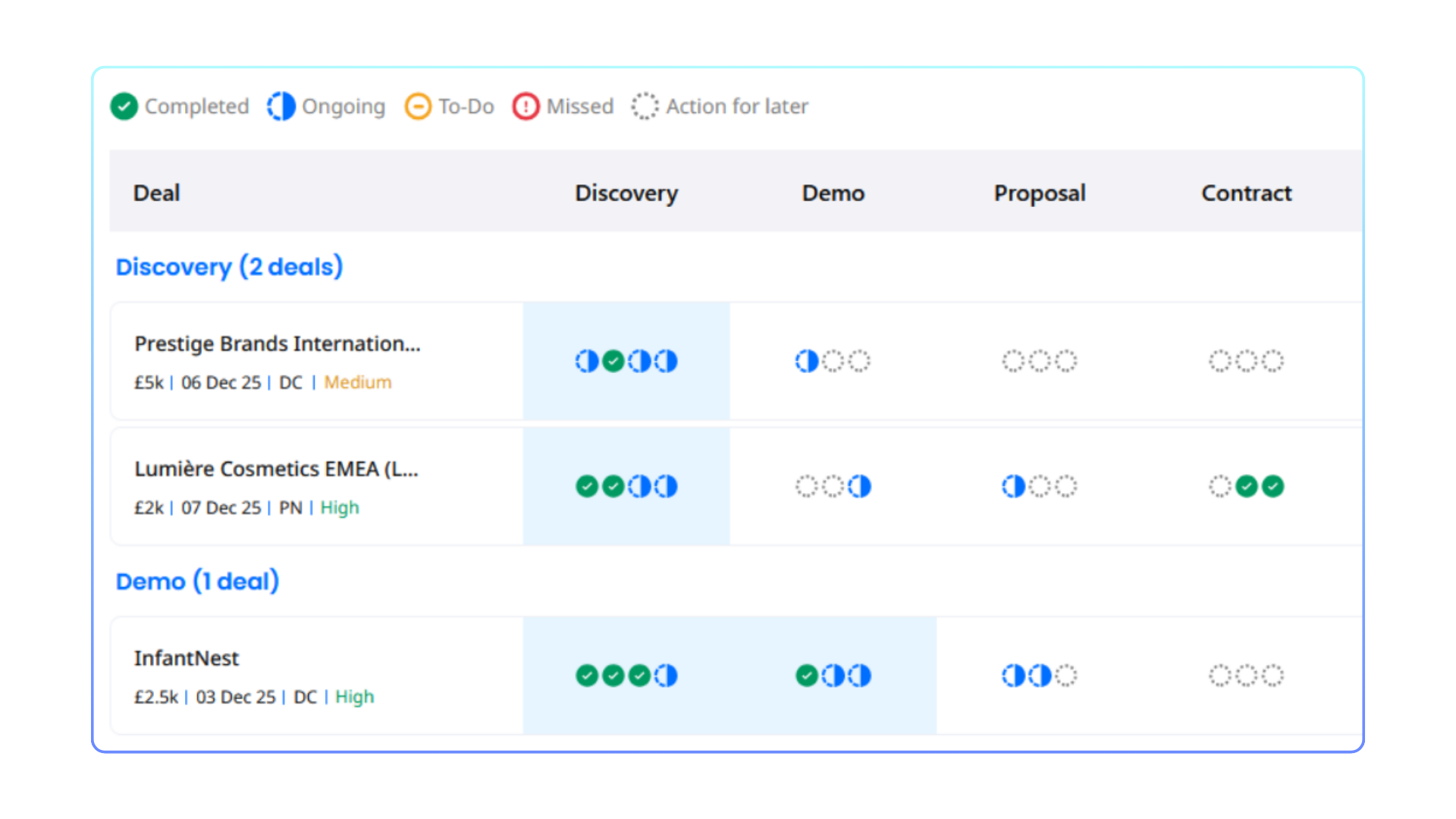Image resolution: width=1456 pixels, height=819 pixels.
Task: Collapse the Discovery (2 deals) group
Action: point(229,267)
